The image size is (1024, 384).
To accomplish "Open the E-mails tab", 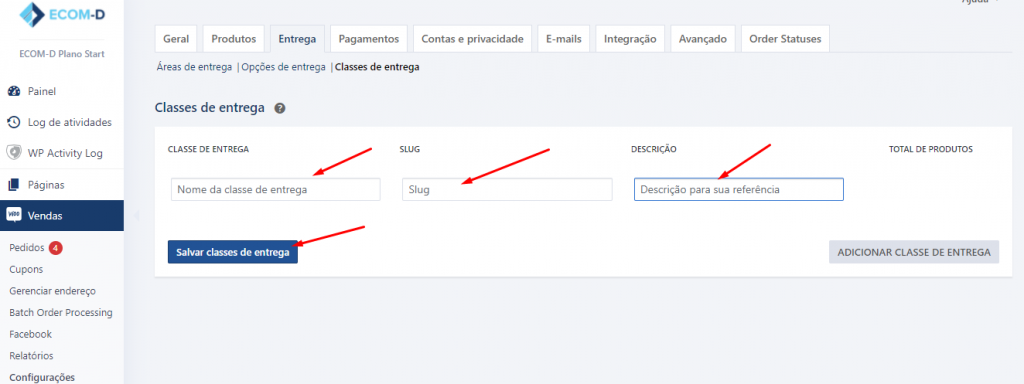I will [x=564, y=39].
